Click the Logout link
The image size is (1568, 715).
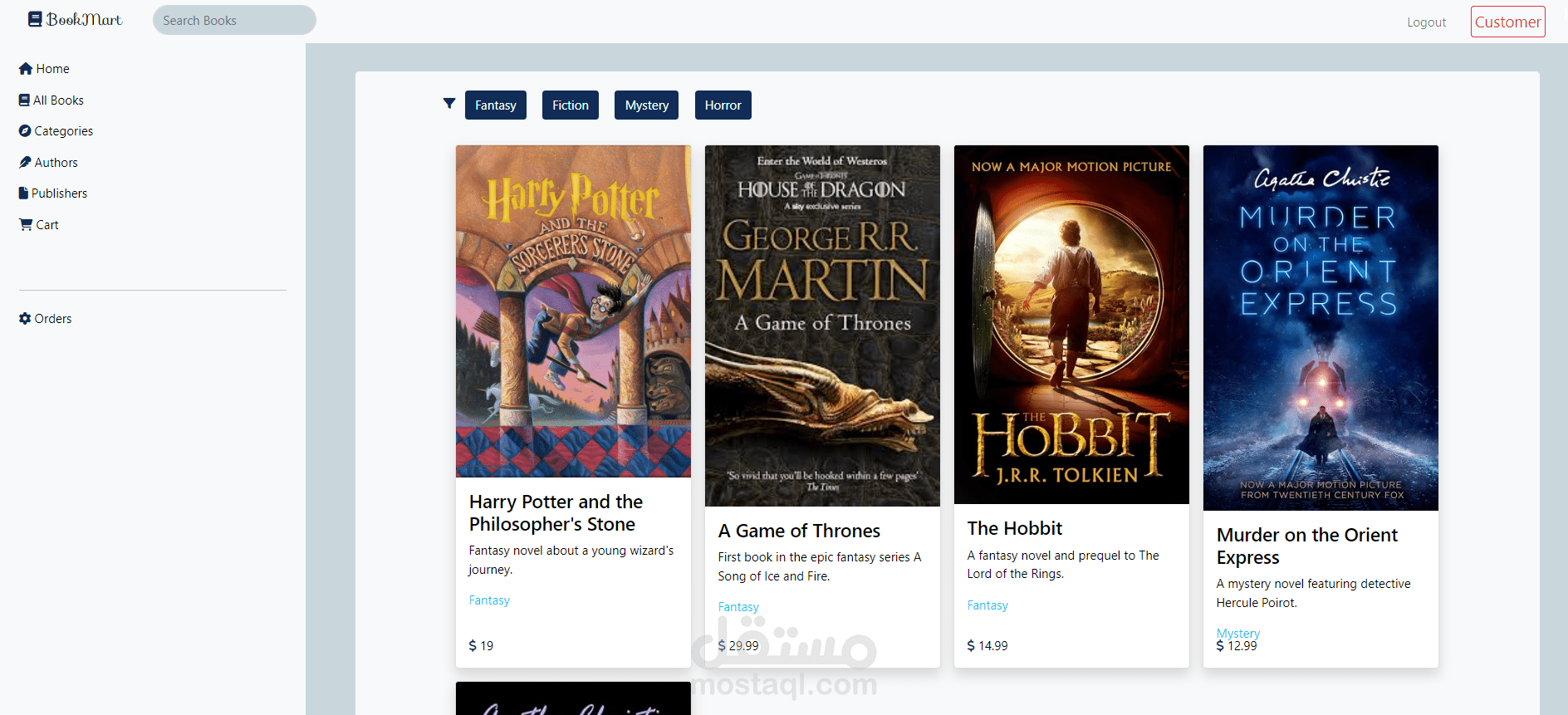(x=1427, y=22)
